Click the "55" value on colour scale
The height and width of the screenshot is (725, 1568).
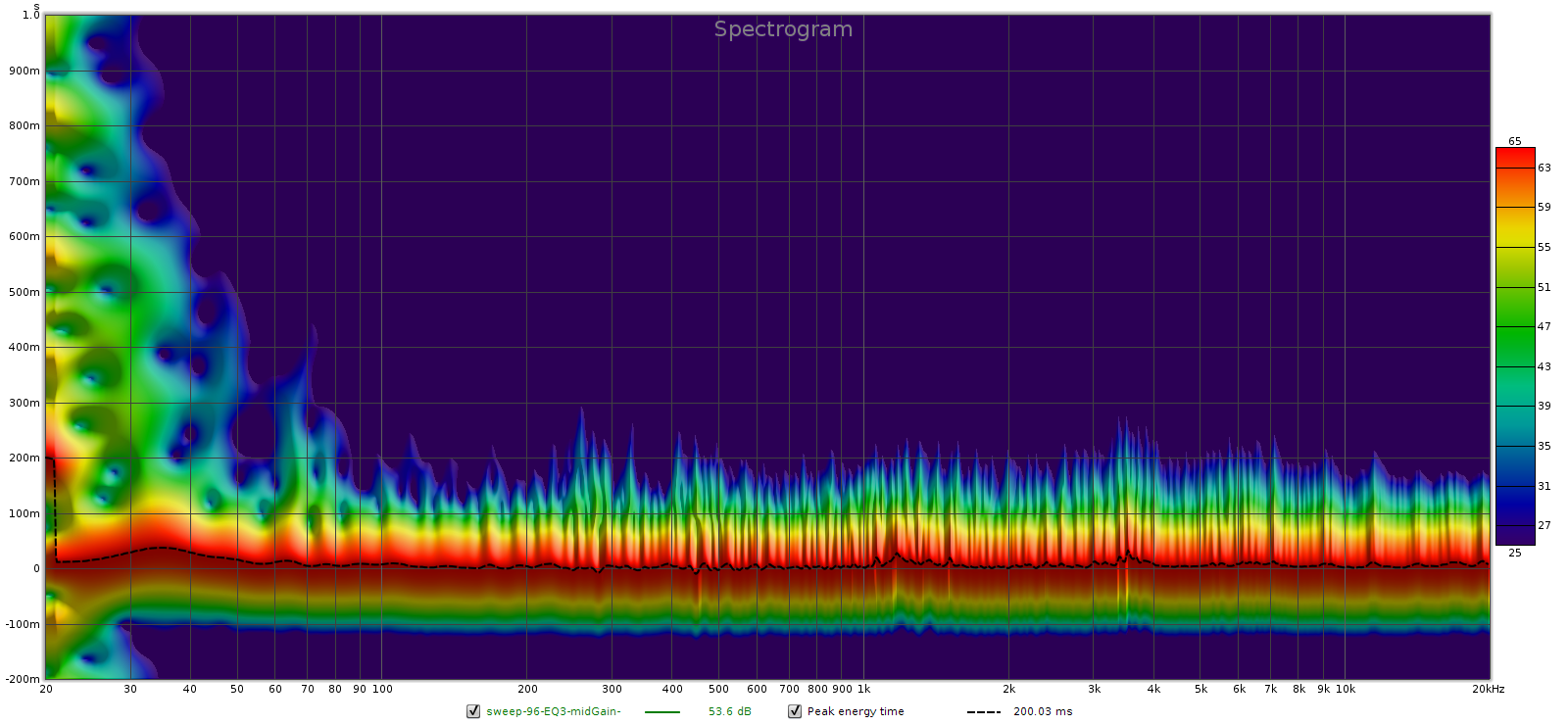pyautogui.click(x=1544, y=247)
